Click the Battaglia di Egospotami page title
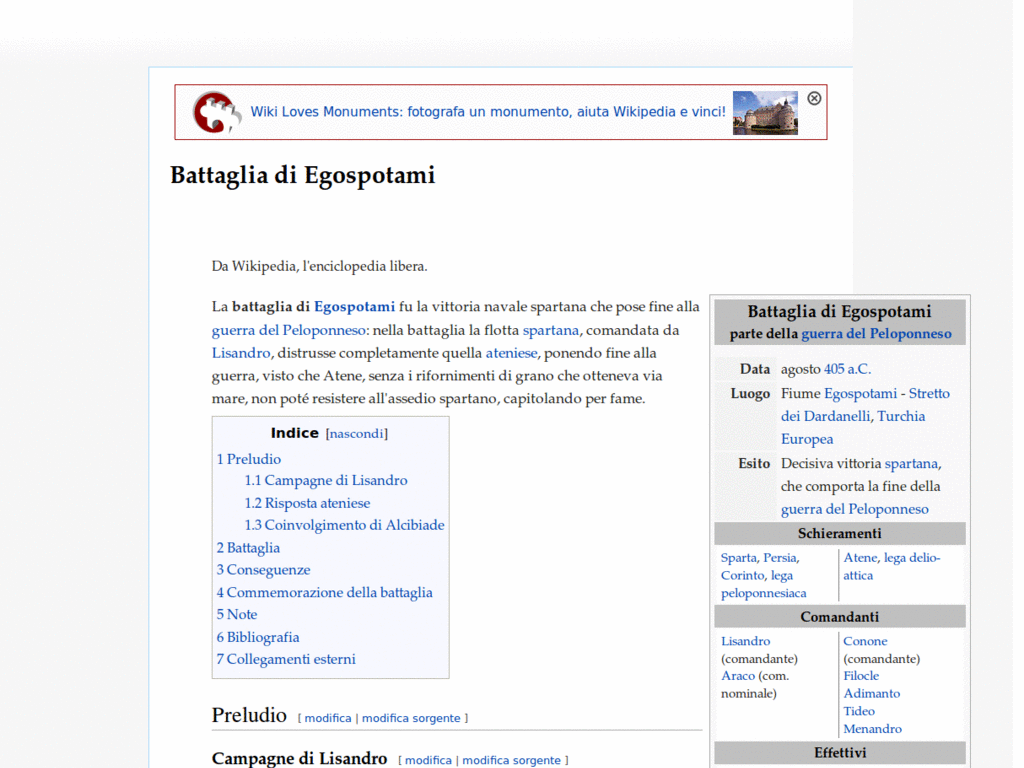 coord(302,176)
